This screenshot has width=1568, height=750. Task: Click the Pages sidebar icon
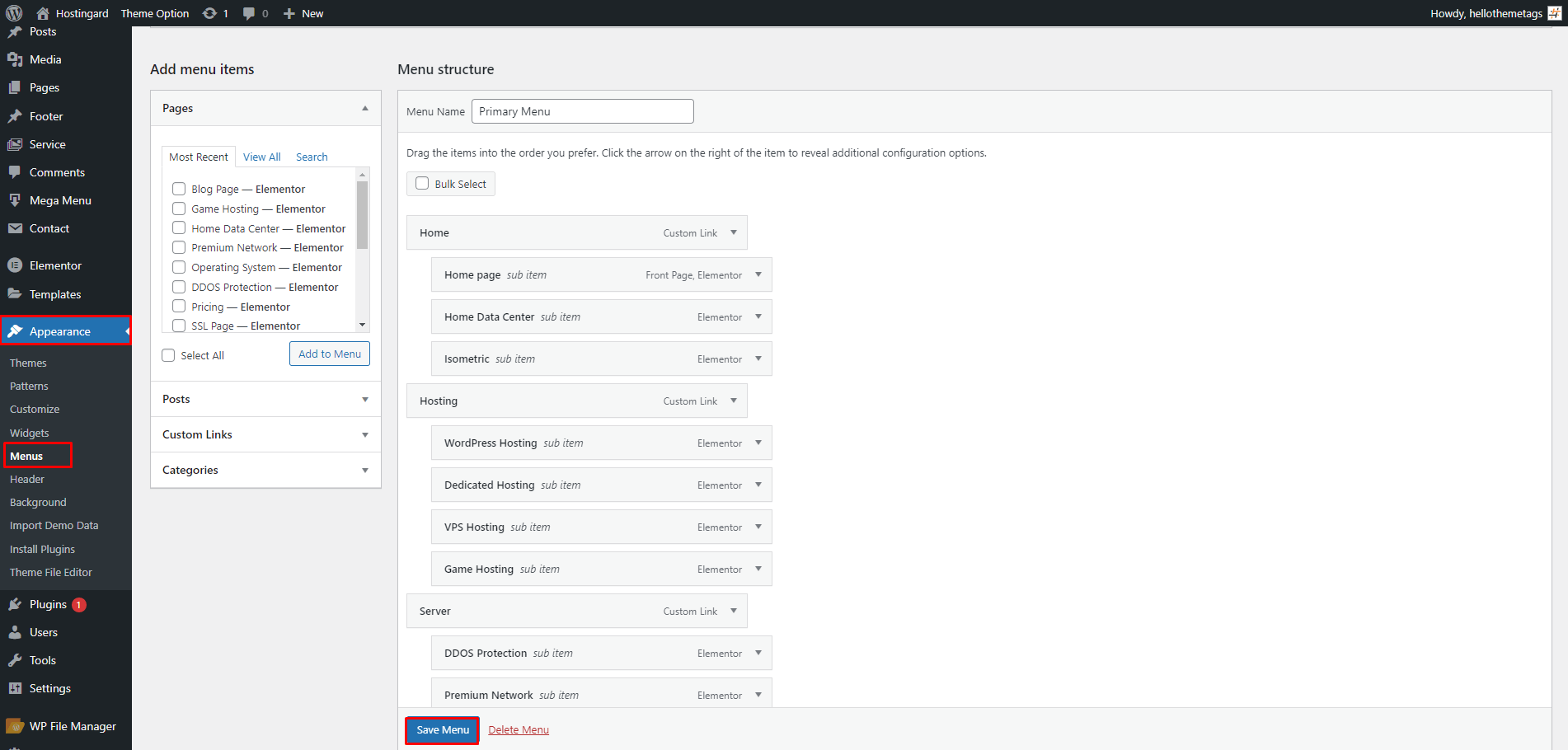pyautogui.click(x=15, y=87)
